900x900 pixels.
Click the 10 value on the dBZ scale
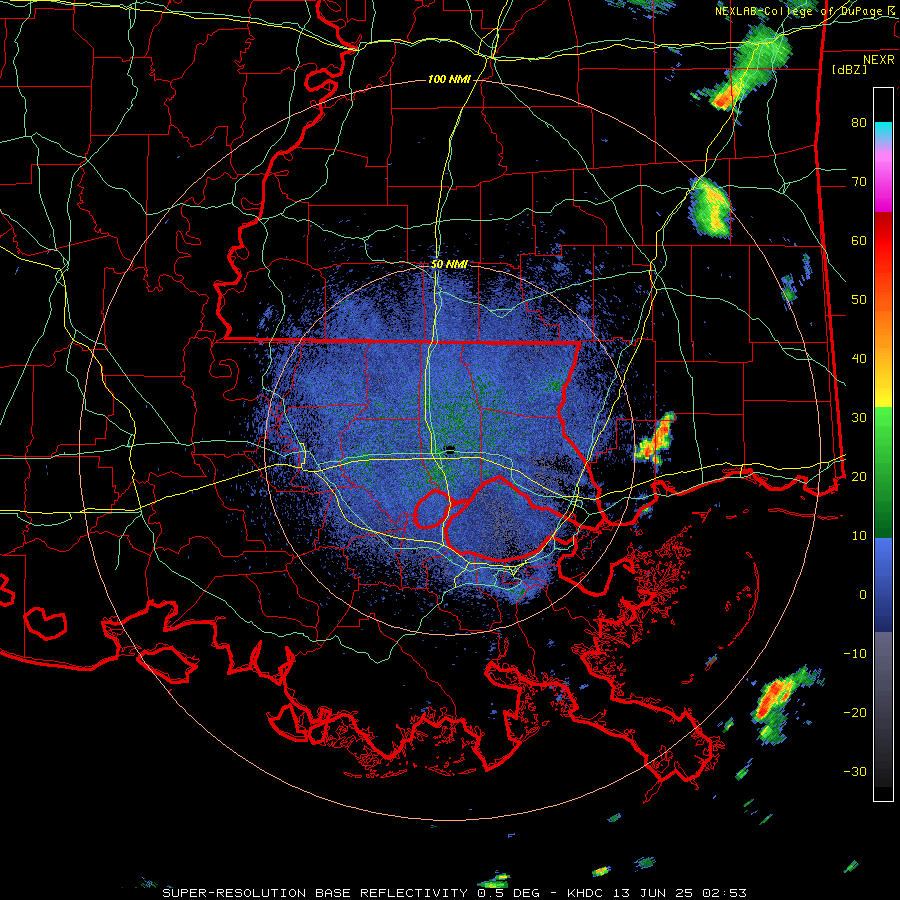pyautogui.click(x=859, y=536)
